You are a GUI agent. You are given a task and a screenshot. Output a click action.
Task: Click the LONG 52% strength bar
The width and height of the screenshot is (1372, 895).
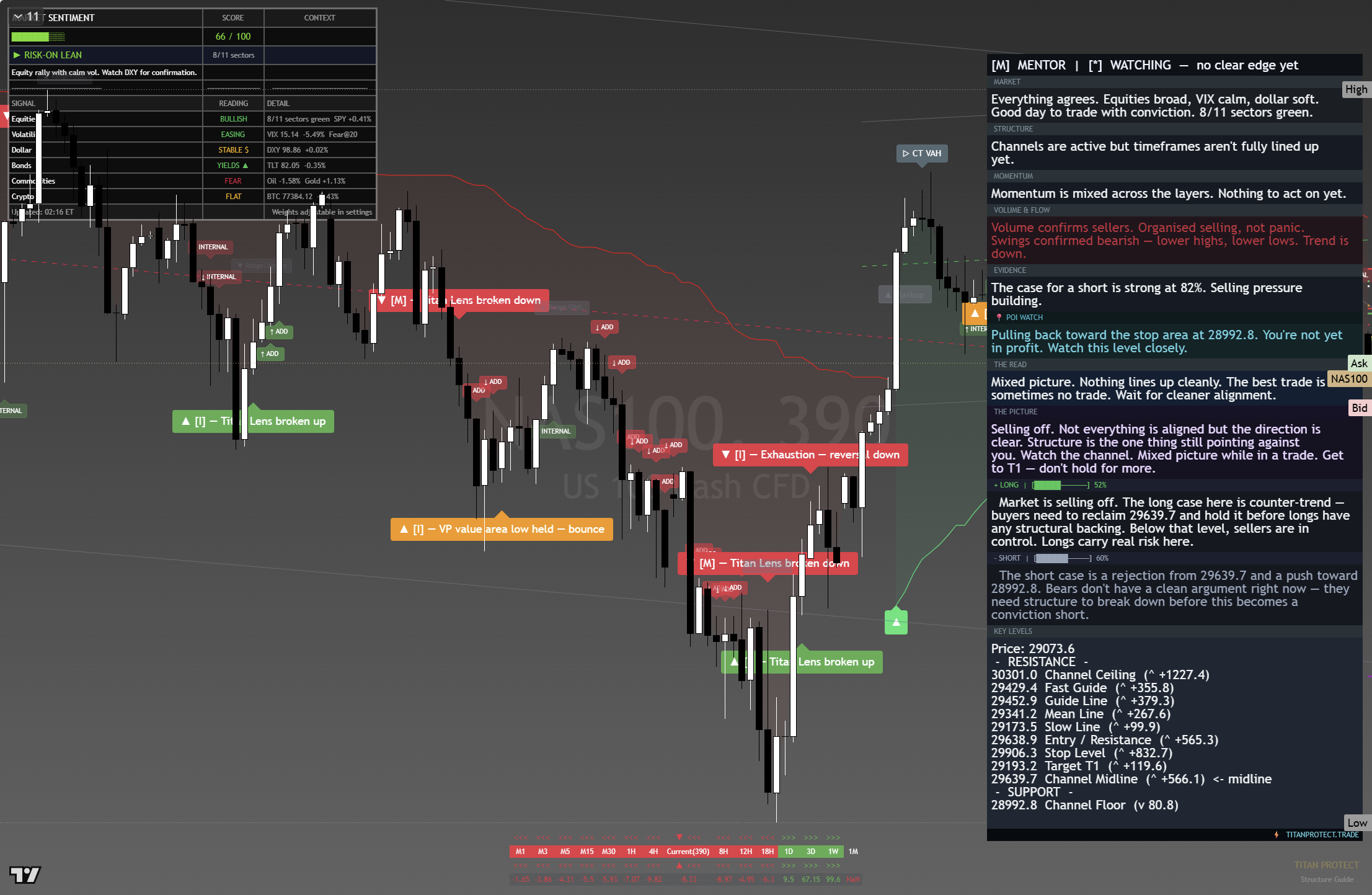coord(1061,485)
